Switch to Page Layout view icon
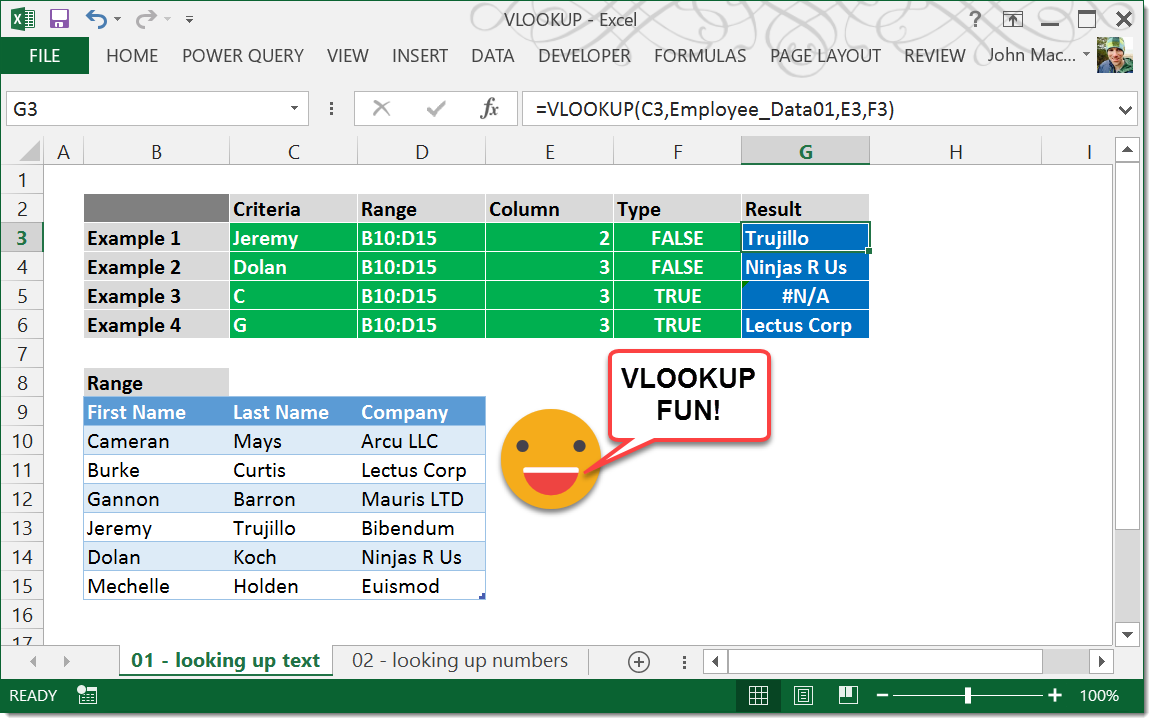The height and width of the screenshot is (723, 1154). tap(803, 695)
